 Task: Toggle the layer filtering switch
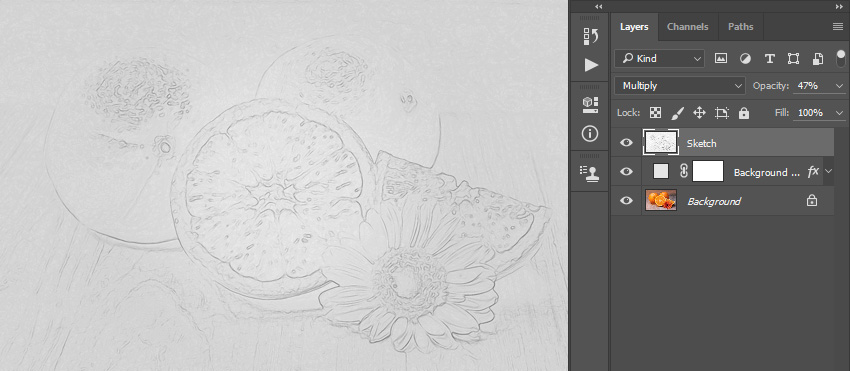(x=841, y=59)
